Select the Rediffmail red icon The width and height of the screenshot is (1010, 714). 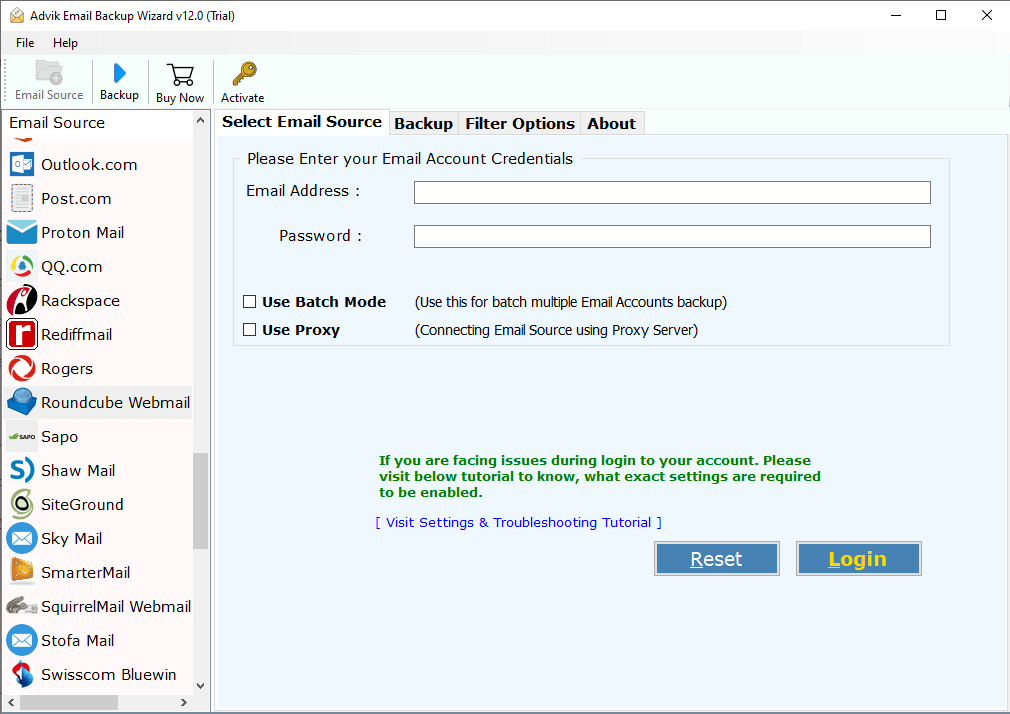[x=22, y=334]
